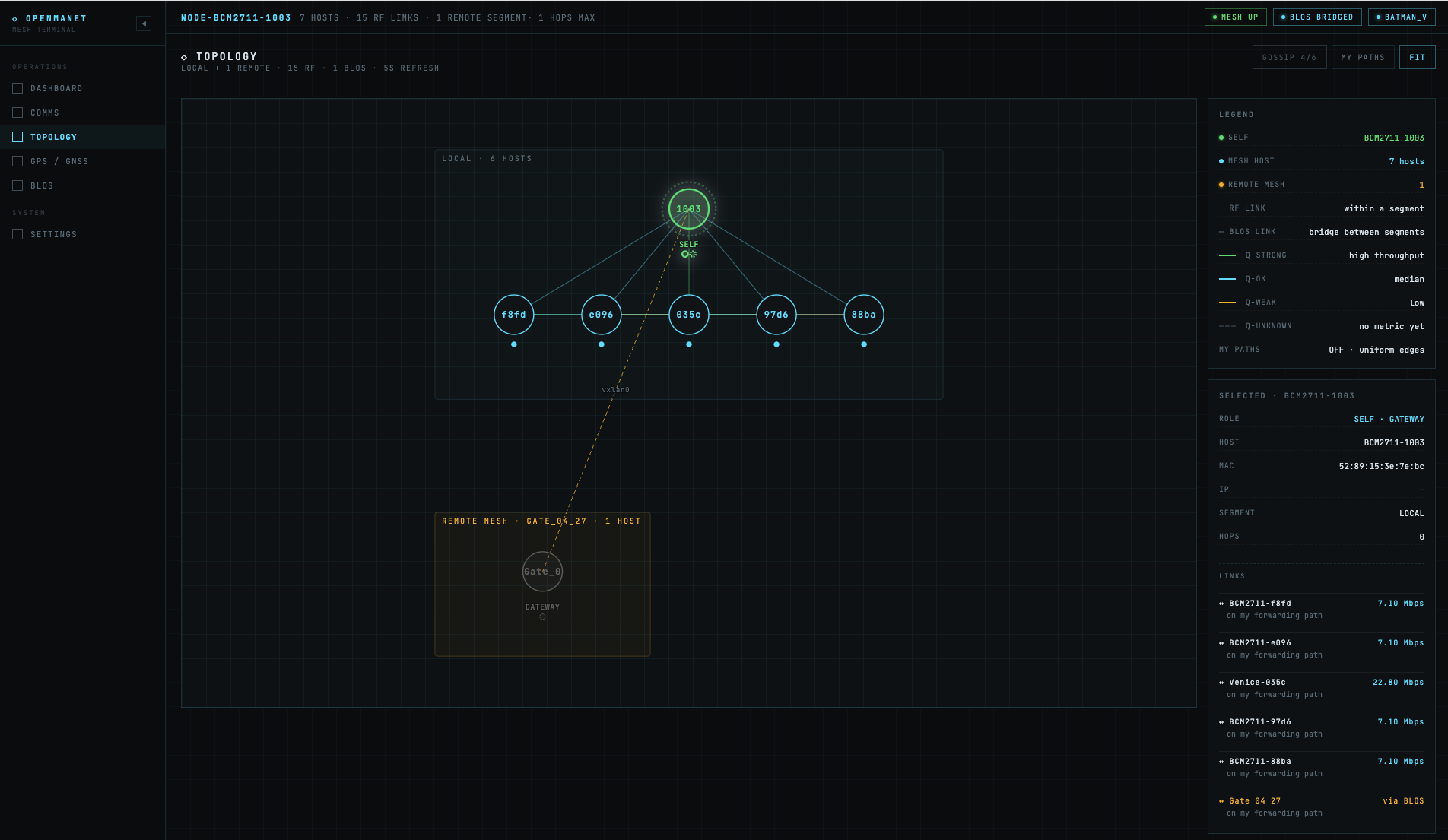Image resolution: width=1448 pixels, height=840 pixels.
Task: Click the Venice-035c link entry
Action: (1321, 688)
